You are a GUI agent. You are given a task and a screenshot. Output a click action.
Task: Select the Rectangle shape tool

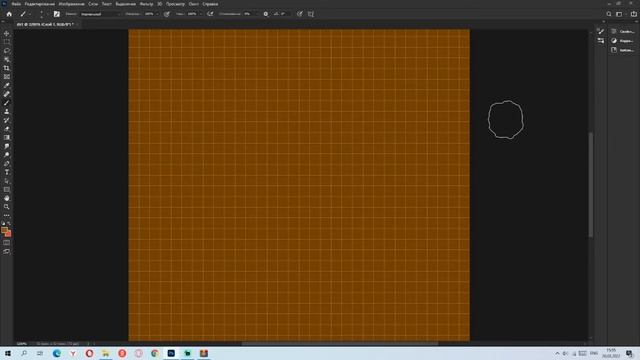coord(7,190)
